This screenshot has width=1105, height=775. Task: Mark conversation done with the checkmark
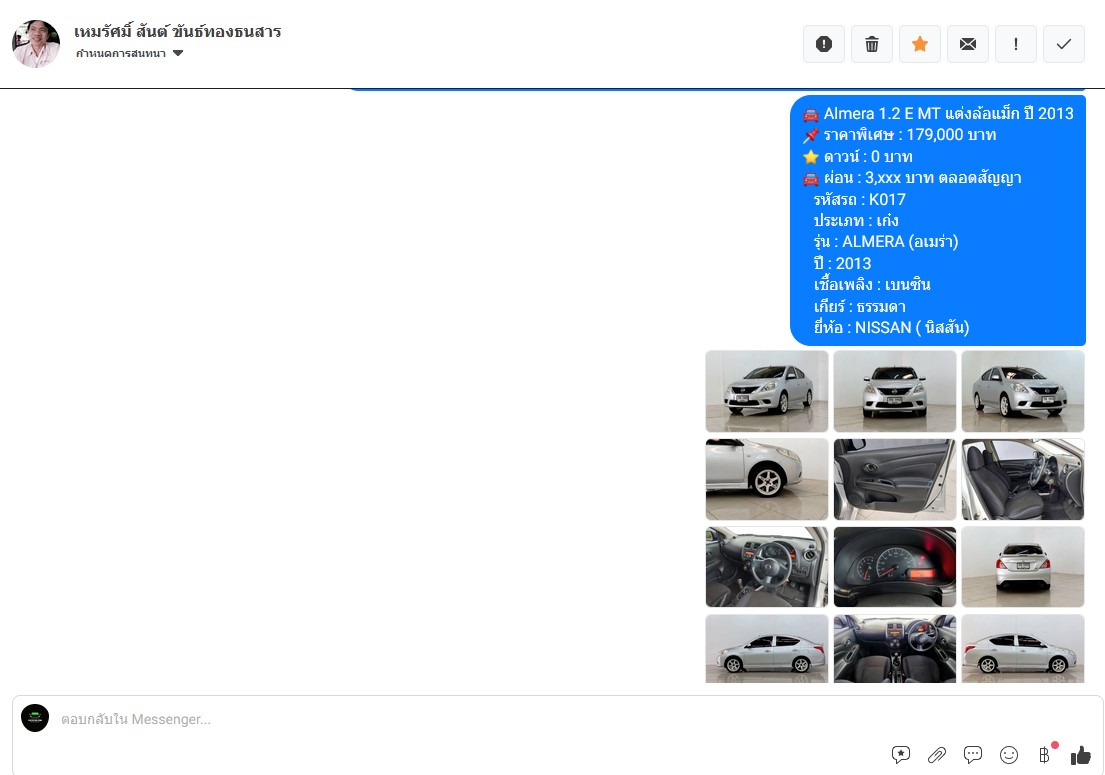coord(1064,44)
